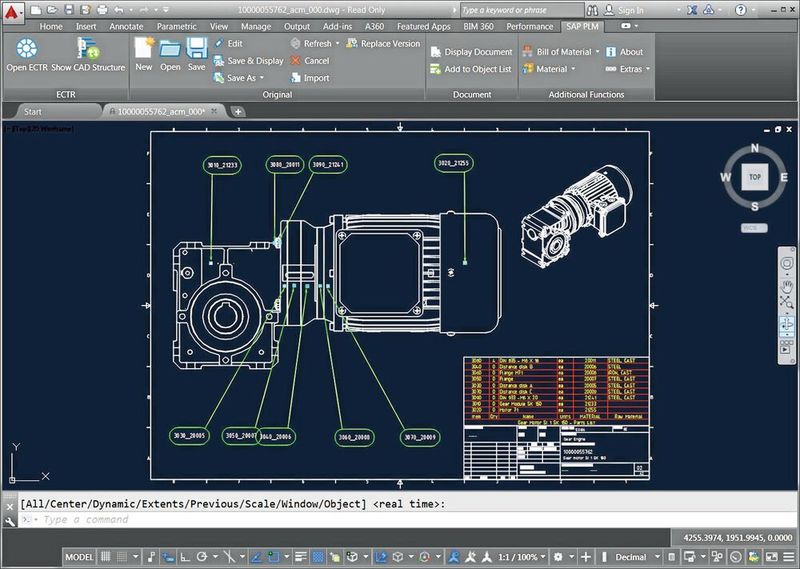The image size is (800, 569).
Task: Click the Full Navigation Wheel icon
Action: (787, 264)
